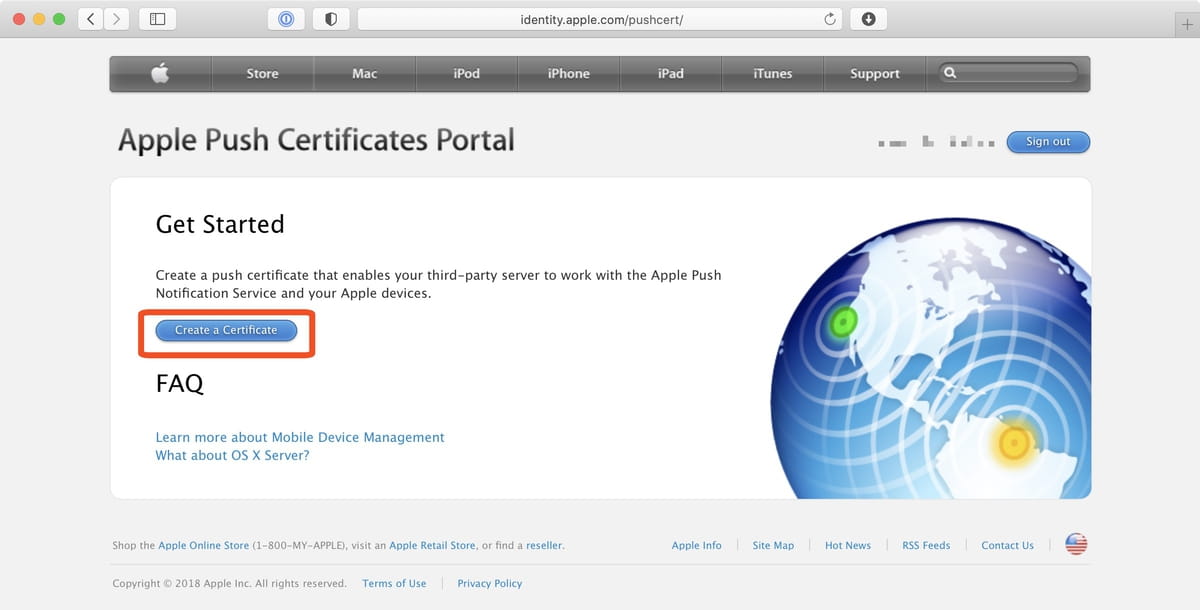Viewport: 1200px width, 610px height.
Task: Open the iPod navigation item
Action: tap(467, 73)
